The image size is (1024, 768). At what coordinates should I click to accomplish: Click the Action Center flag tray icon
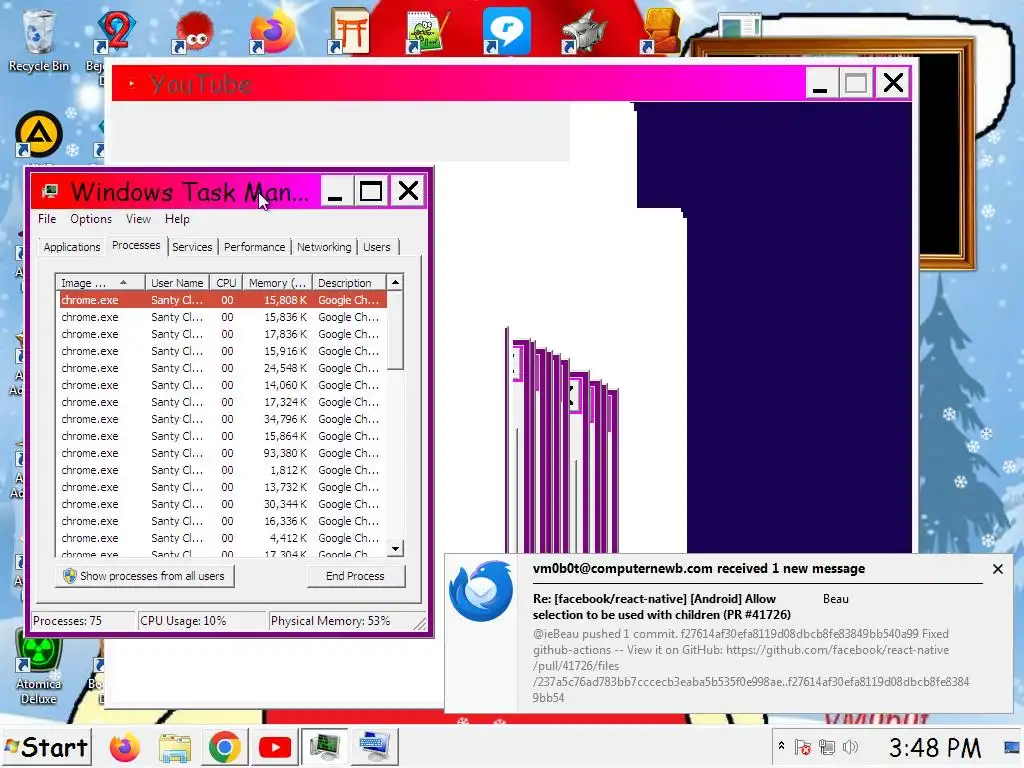click(803, 747)
